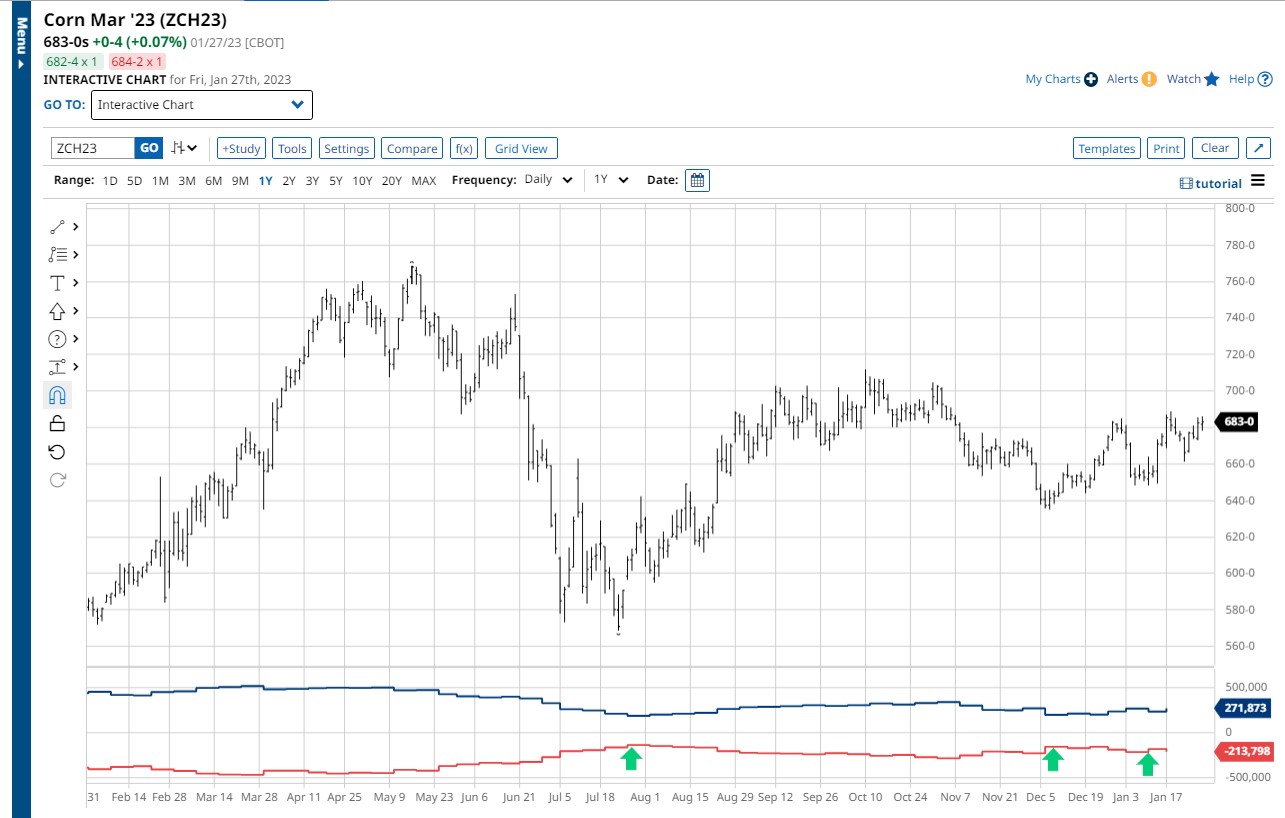Viewport: 1285px width, 818px height.
Task: Set range to 5Y
Action: click(x=337, y=181)
